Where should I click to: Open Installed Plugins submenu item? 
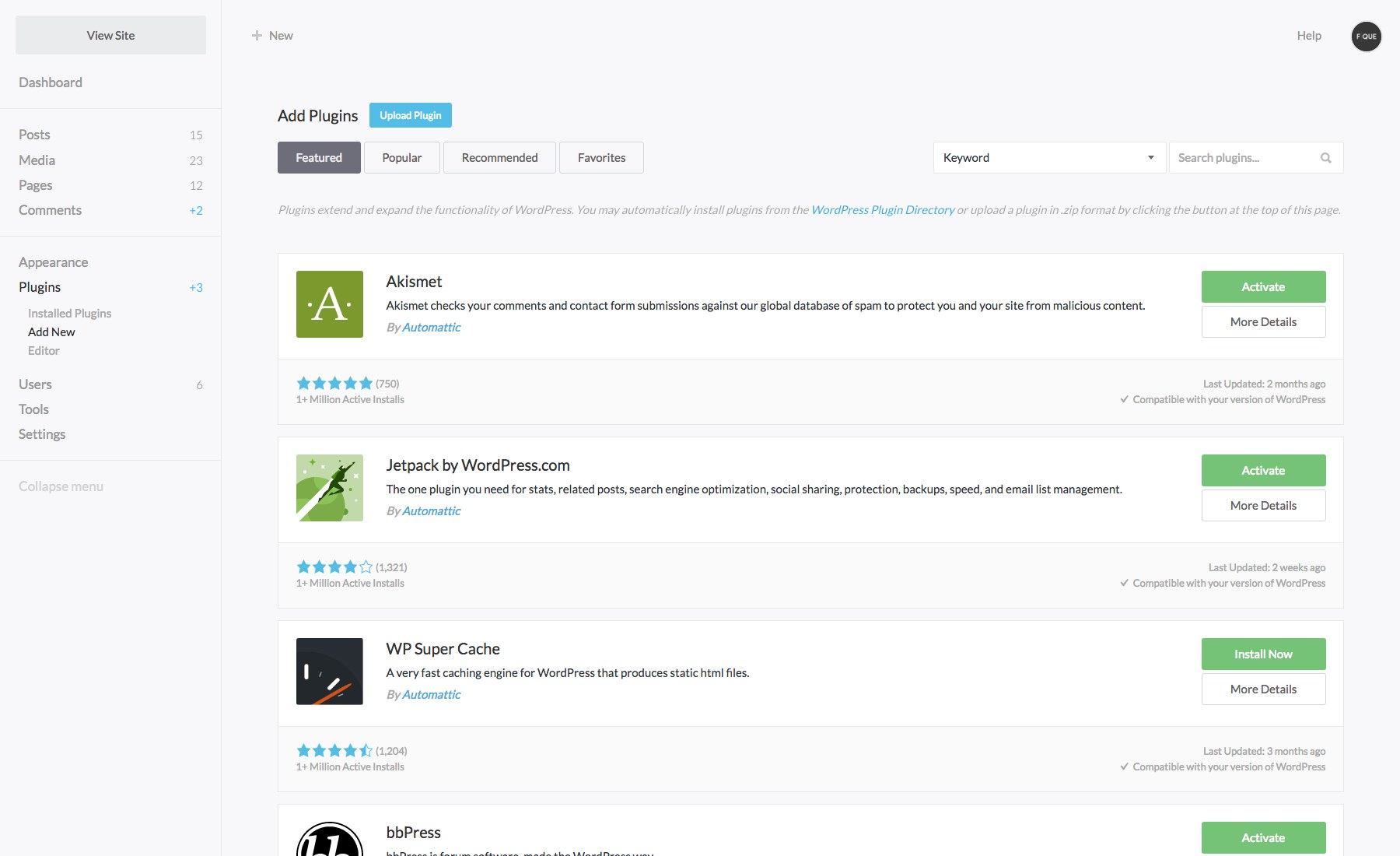click(x=69, y=314)
